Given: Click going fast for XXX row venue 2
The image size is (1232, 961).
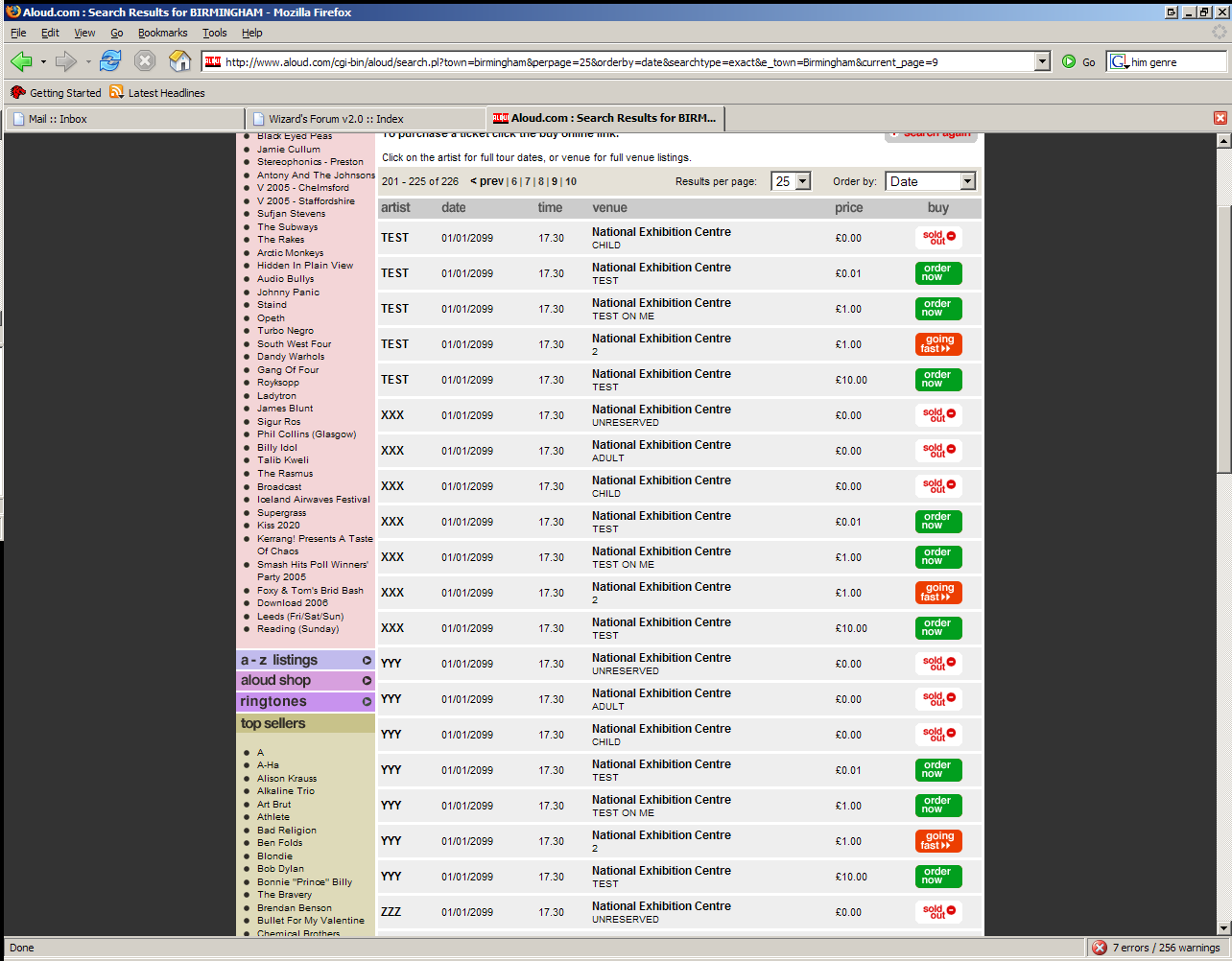Looking at the screenshot, I should pos(938,593).
